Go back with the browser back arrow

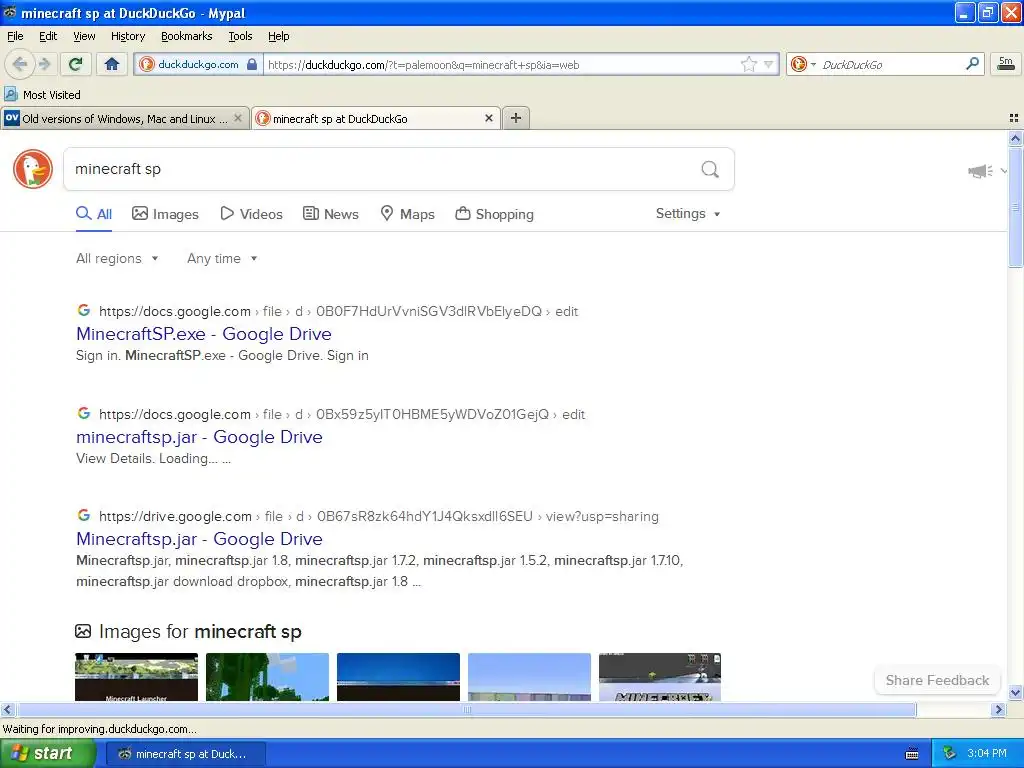[x=20, y=64]
